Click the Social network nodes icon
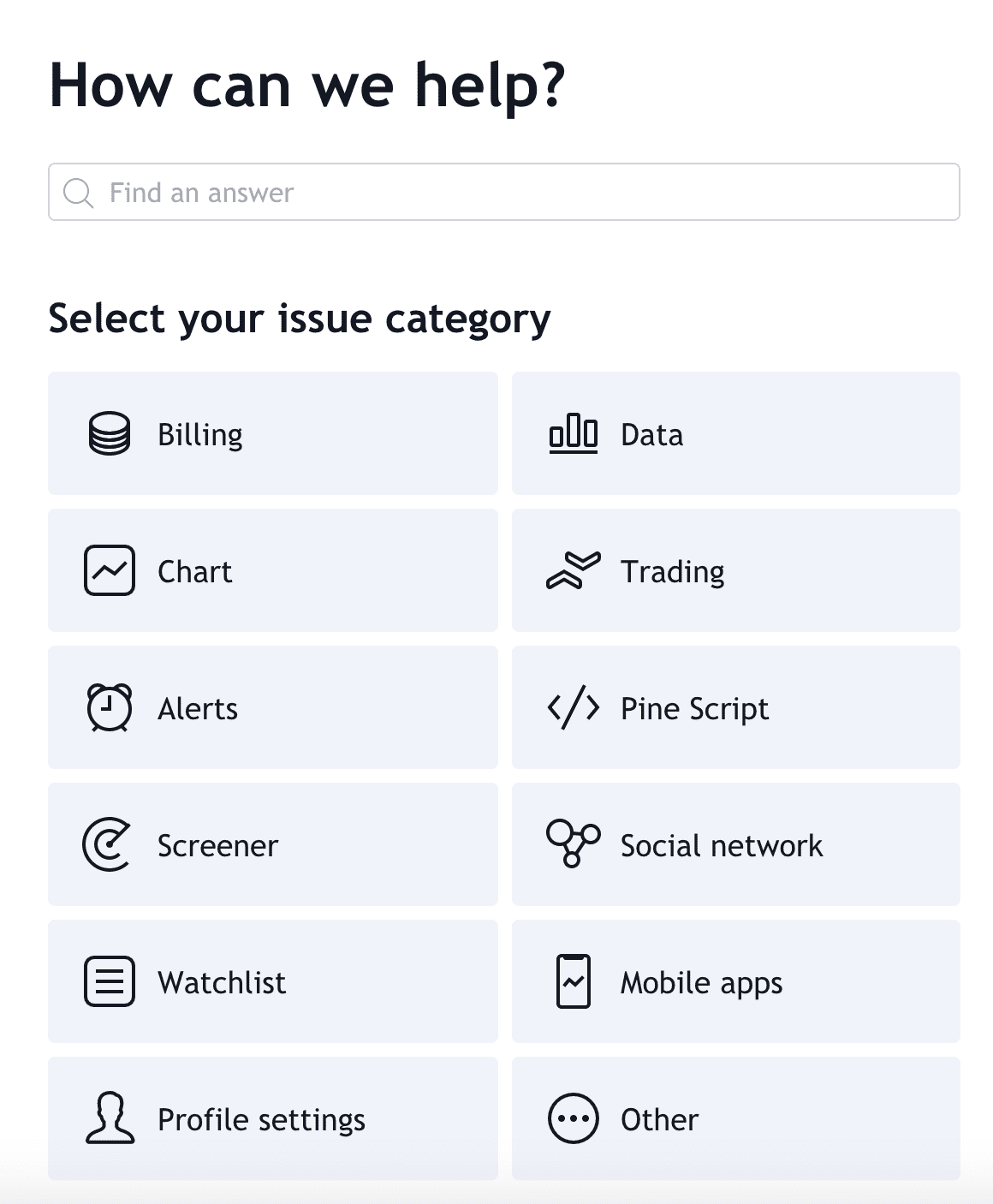The image size is (993, 1204). pyautogui.click(x=573, y=843)
